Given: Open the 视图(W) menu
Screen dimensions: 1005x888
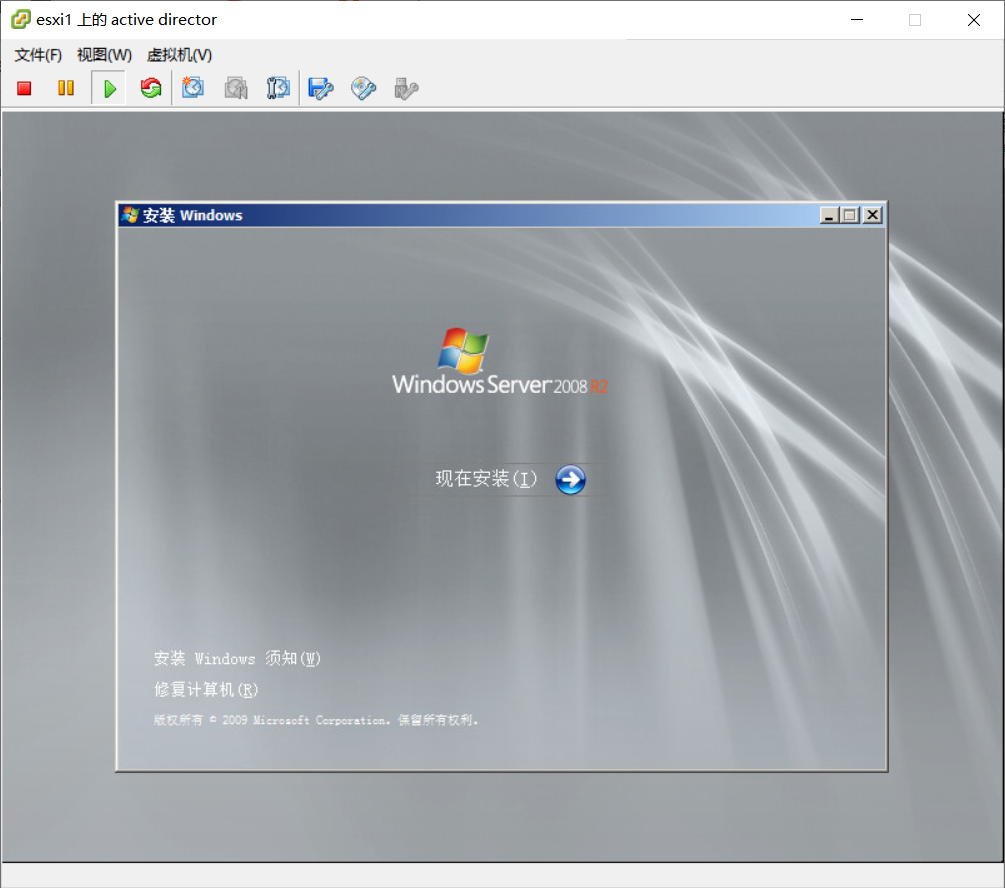Looking at the screenshot, I should [x=104, y=55].
